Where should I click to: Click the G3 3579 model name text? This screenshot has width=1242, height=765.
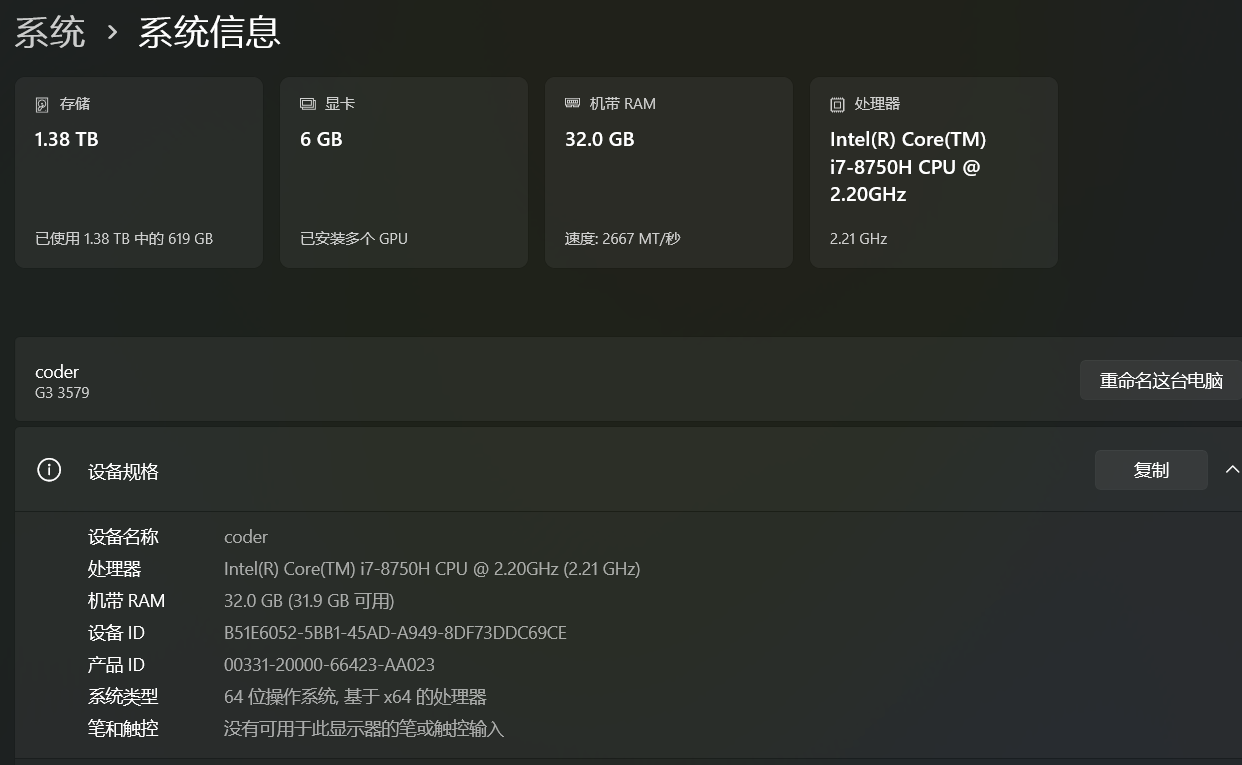pos(62,393)
